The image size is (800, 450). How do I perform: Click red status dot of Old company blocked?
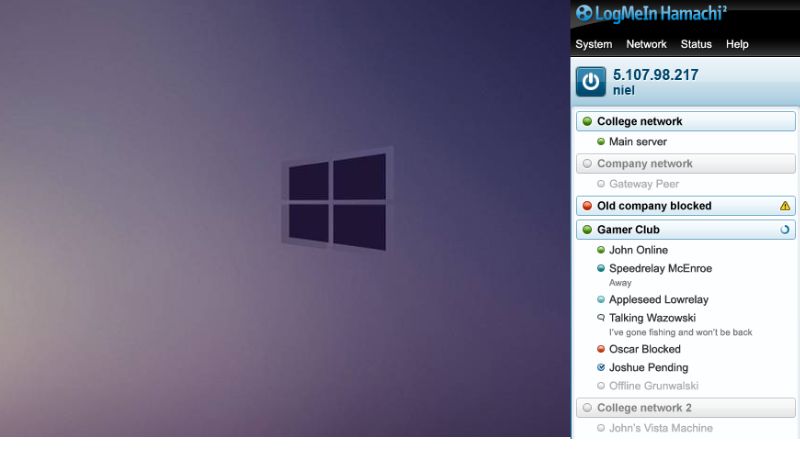coord(587,206)
